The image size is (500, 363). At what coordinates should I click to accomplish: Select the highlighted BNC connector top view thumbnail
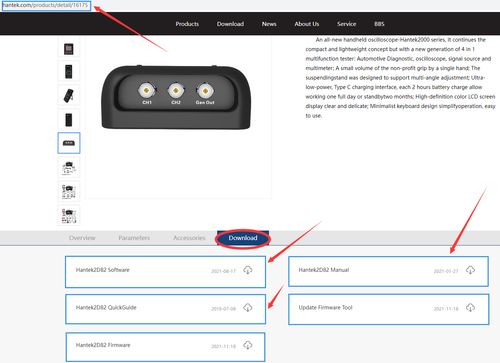coord(69,143)
